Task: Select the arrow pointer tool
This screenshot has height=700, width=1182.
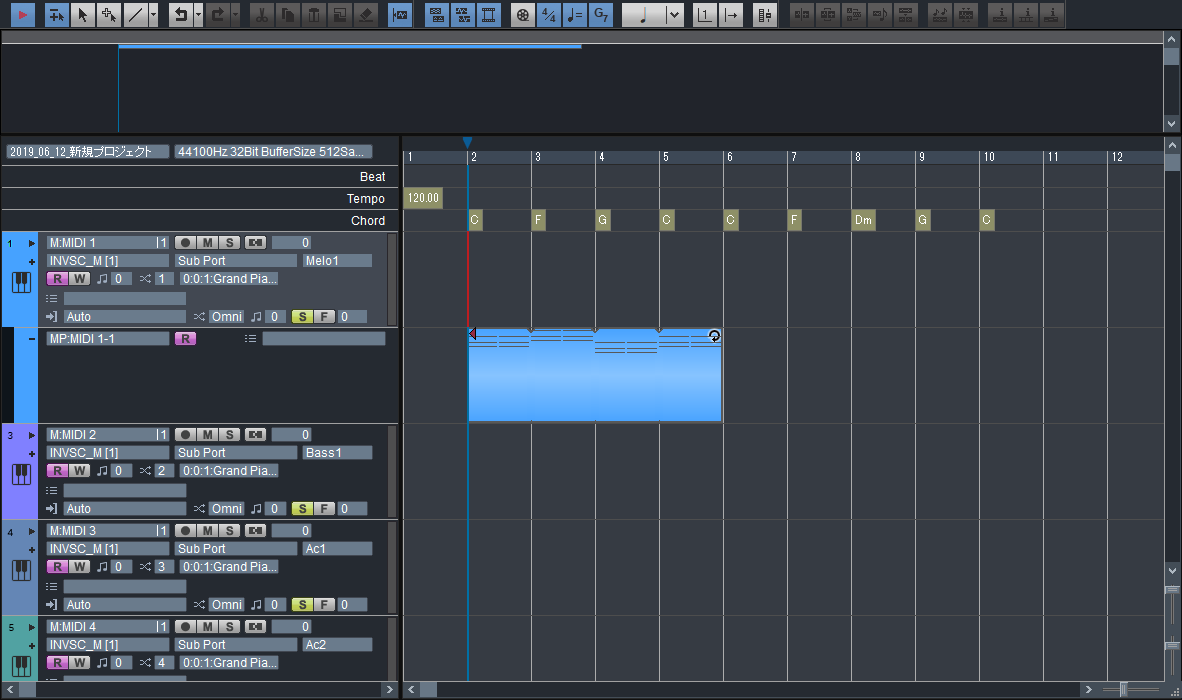Action: (x=83, y=15)
